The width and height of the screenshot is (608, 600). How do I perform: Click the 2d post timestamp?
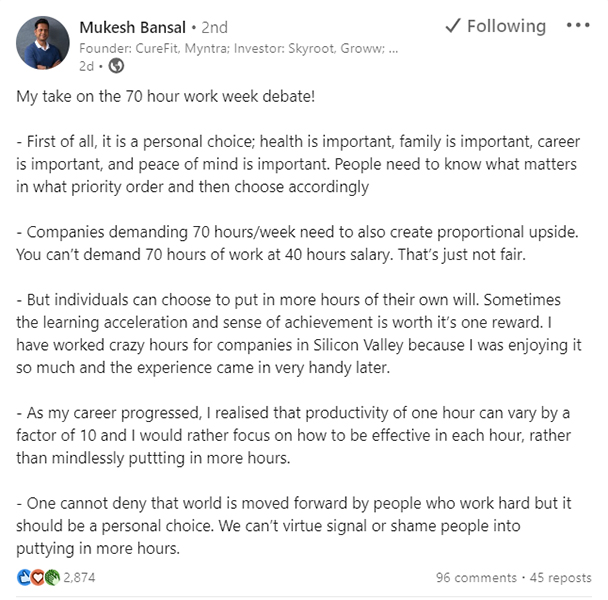click(86, 66)
